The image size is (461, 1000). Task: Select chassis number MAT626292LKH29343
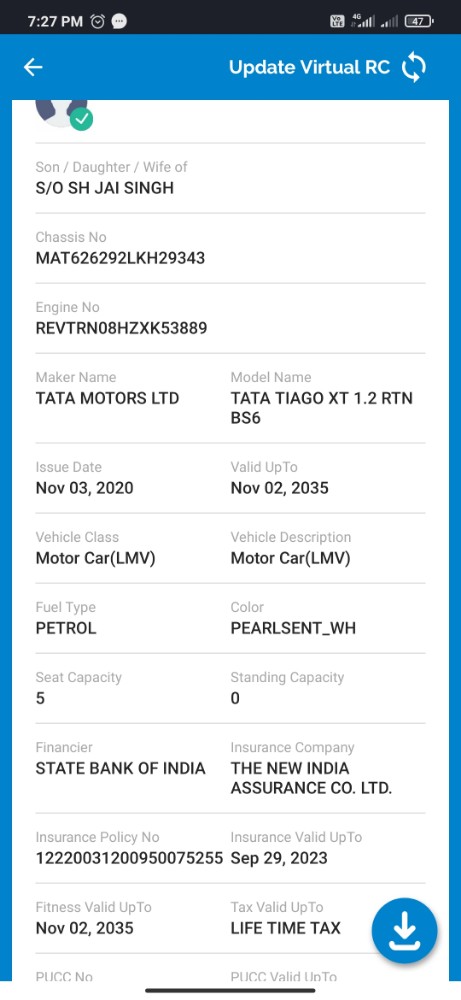tap(121, 258)
